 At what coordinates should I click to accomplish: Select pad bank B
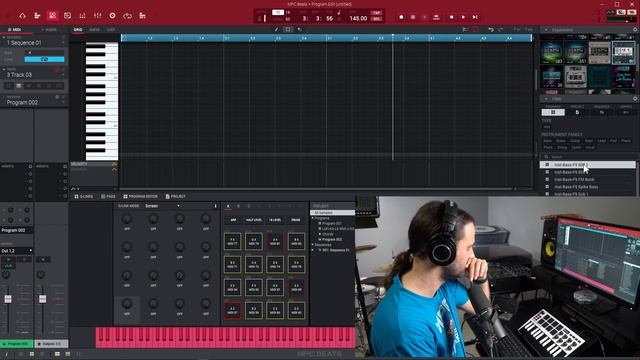tap(238, 207)
